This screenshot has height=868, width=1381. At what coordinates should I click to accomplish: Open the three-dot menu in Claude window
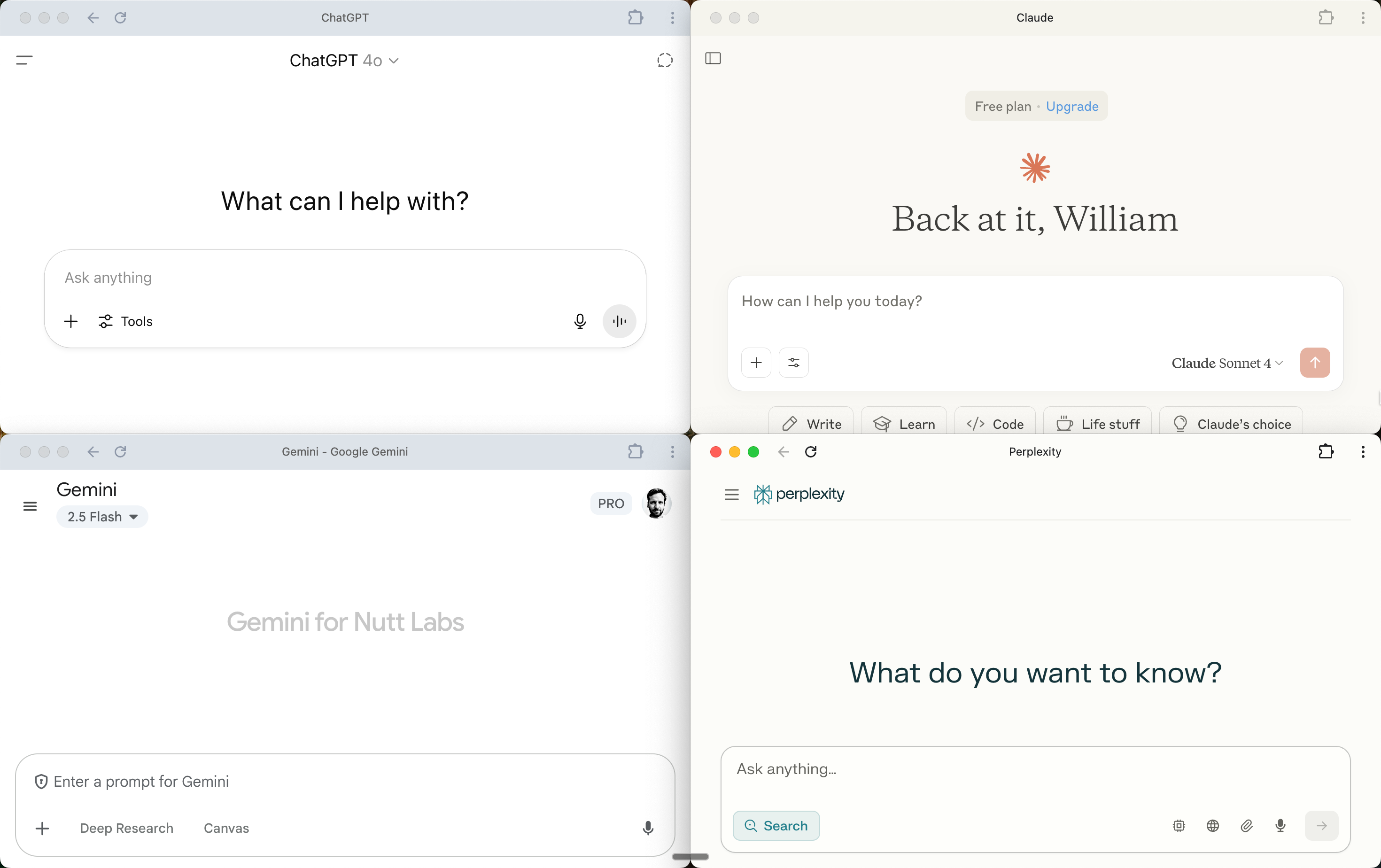1363,18
